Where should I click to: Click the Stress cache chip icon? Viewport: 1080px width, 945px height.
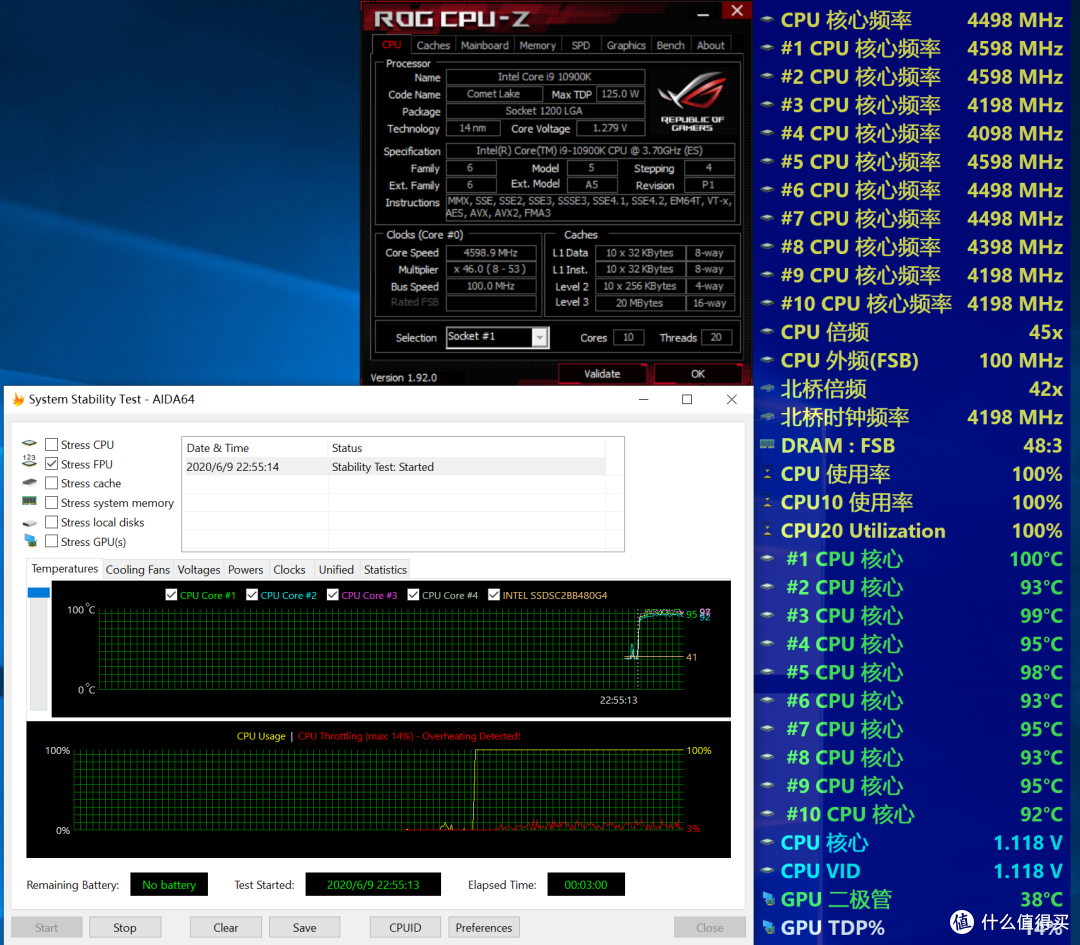point(30,482)
